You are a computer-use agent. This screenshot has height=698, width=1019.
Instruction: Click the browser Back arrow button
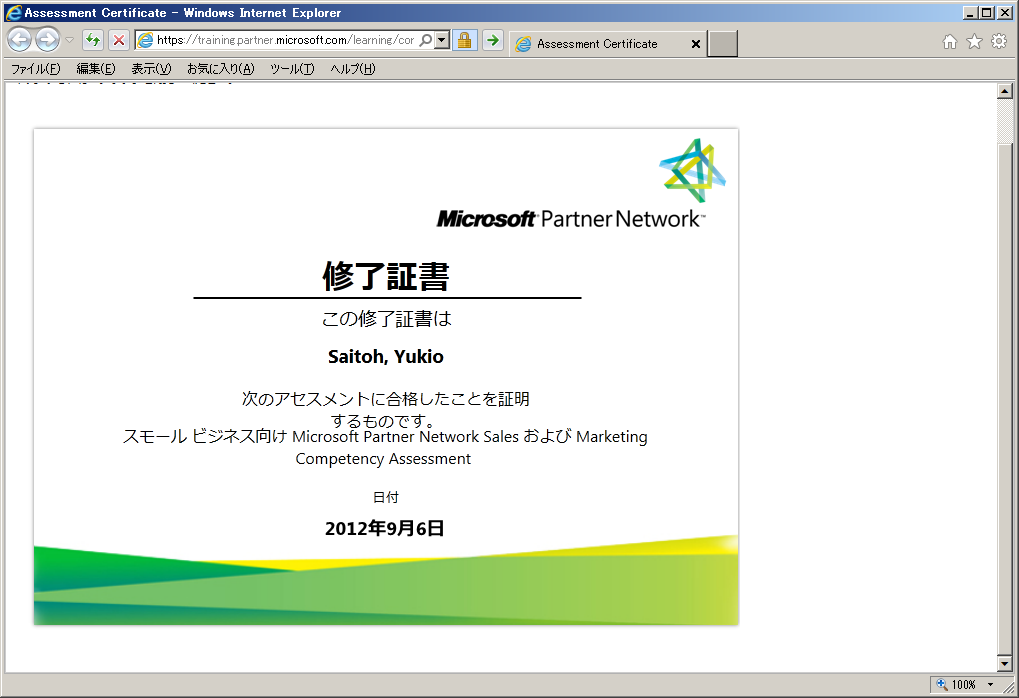coord(19,40)
